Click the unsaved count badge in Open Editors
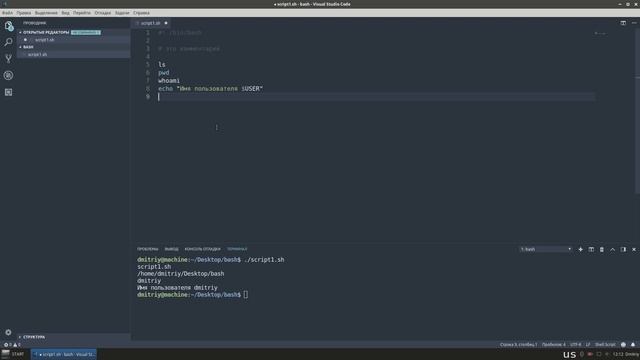640x360 pixels. [x=86, y=32]
